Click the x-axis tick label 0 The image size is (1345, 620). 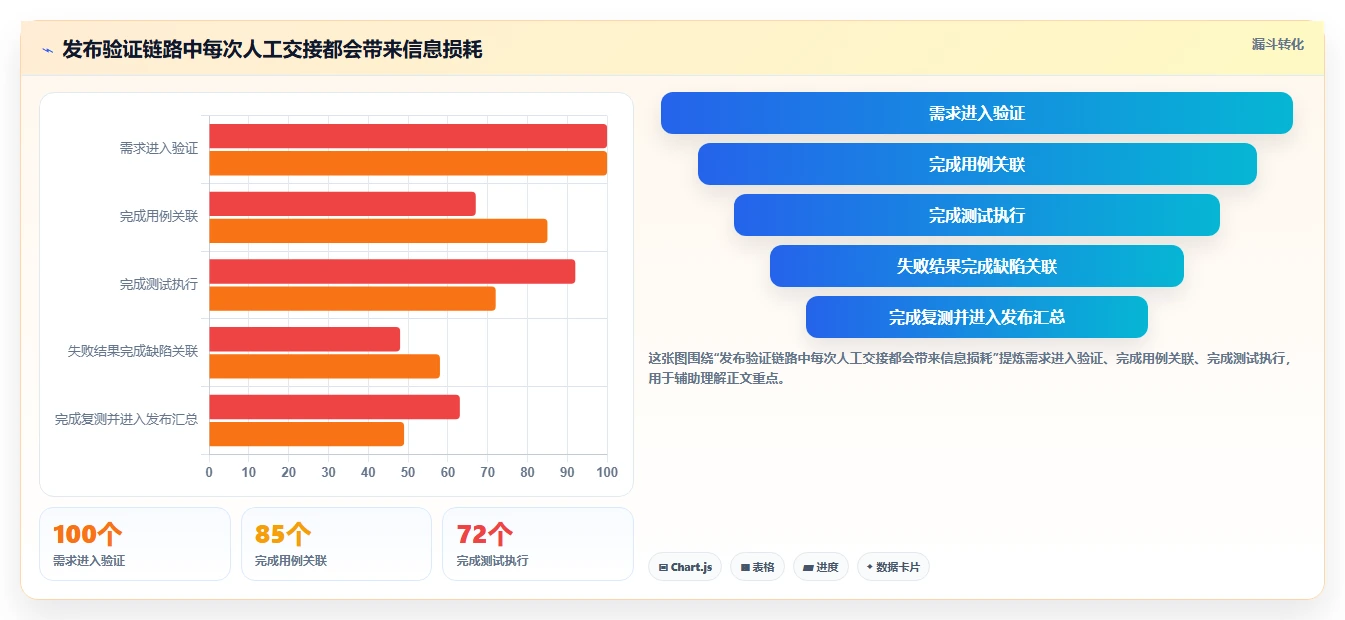209,472
